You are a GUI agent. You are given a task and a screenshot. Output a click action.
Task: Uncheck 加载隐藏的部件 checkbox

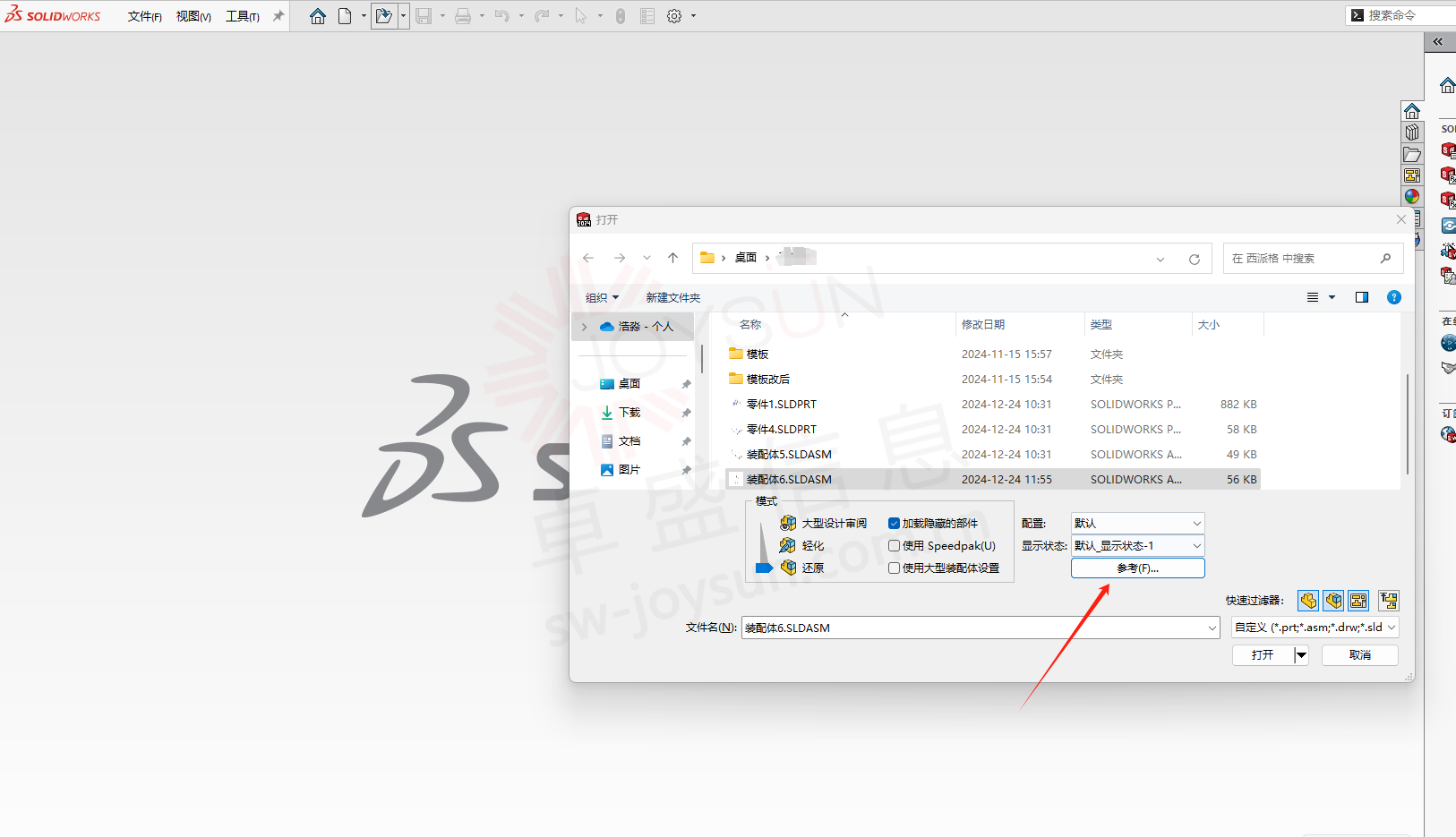click(x=894, y=524)
